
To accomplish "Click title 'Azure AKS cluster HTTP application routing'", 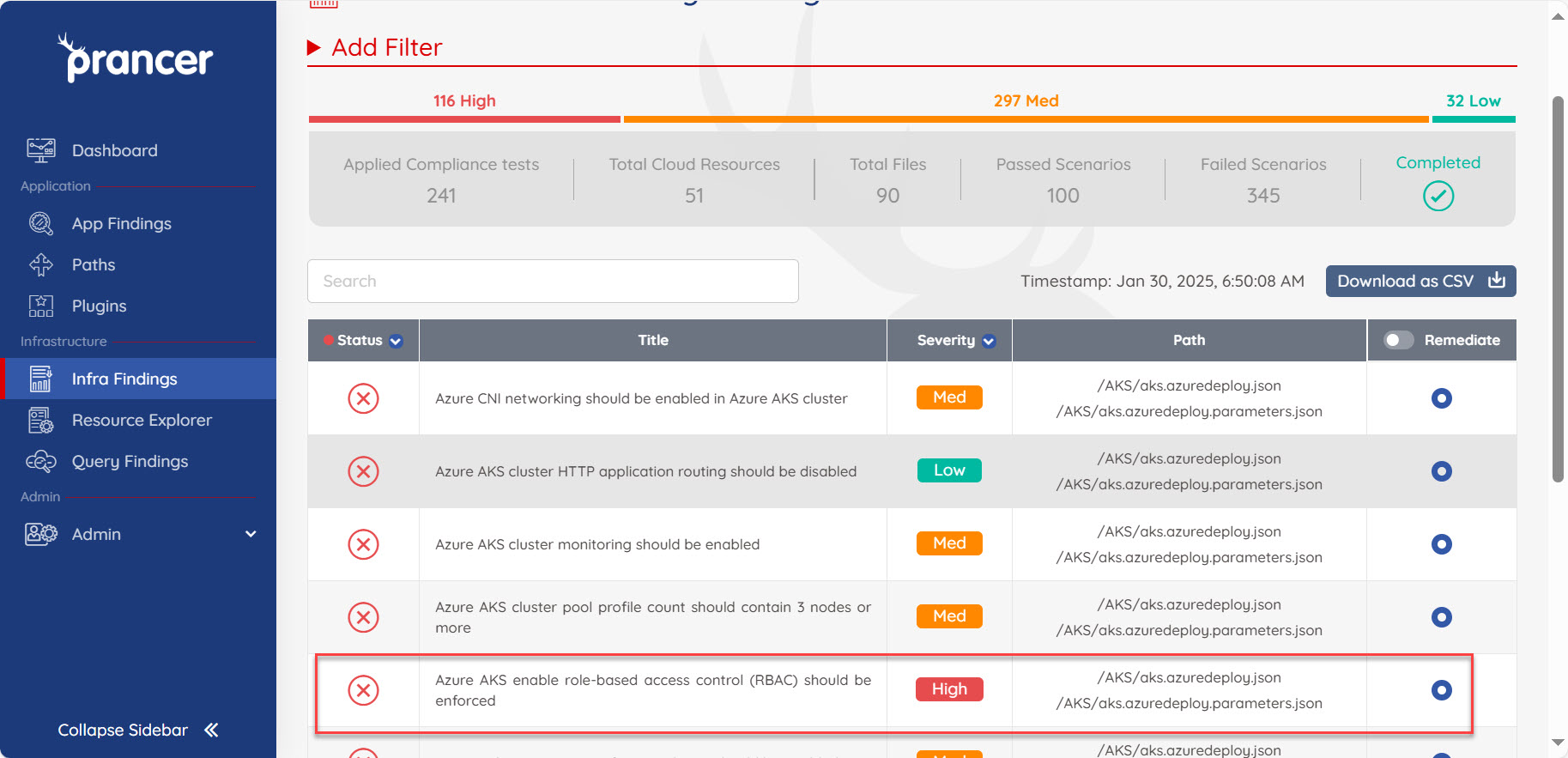I will (645, 471).
